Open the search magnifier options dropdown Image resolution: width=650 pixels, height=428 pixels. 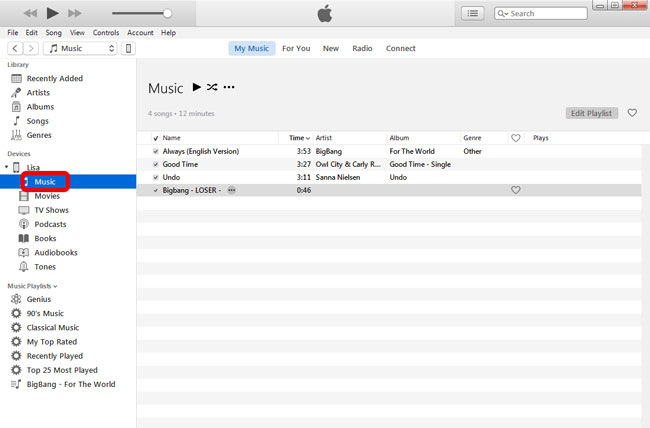(x=503, y=13)
